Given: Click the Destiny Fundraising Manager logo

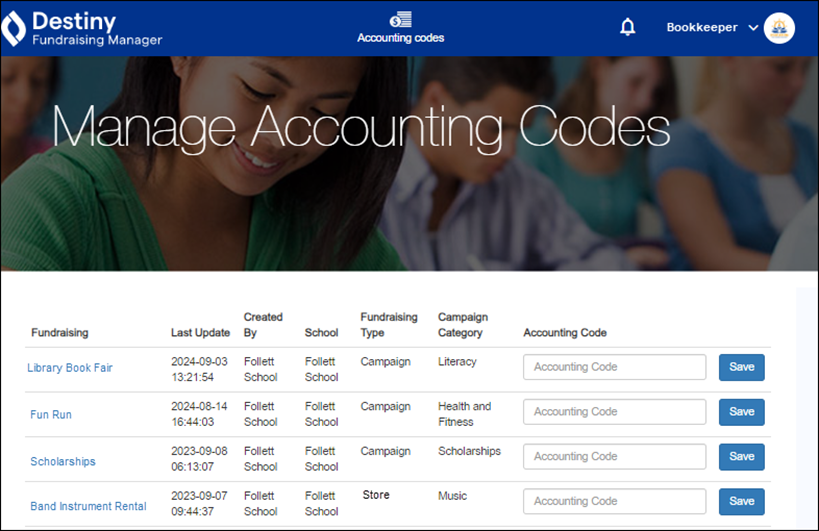Looking at the screenshot, I should pos(82,28).
